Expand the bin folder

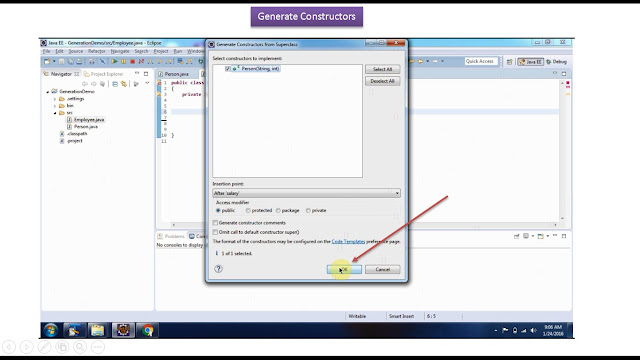pos(55,106)
